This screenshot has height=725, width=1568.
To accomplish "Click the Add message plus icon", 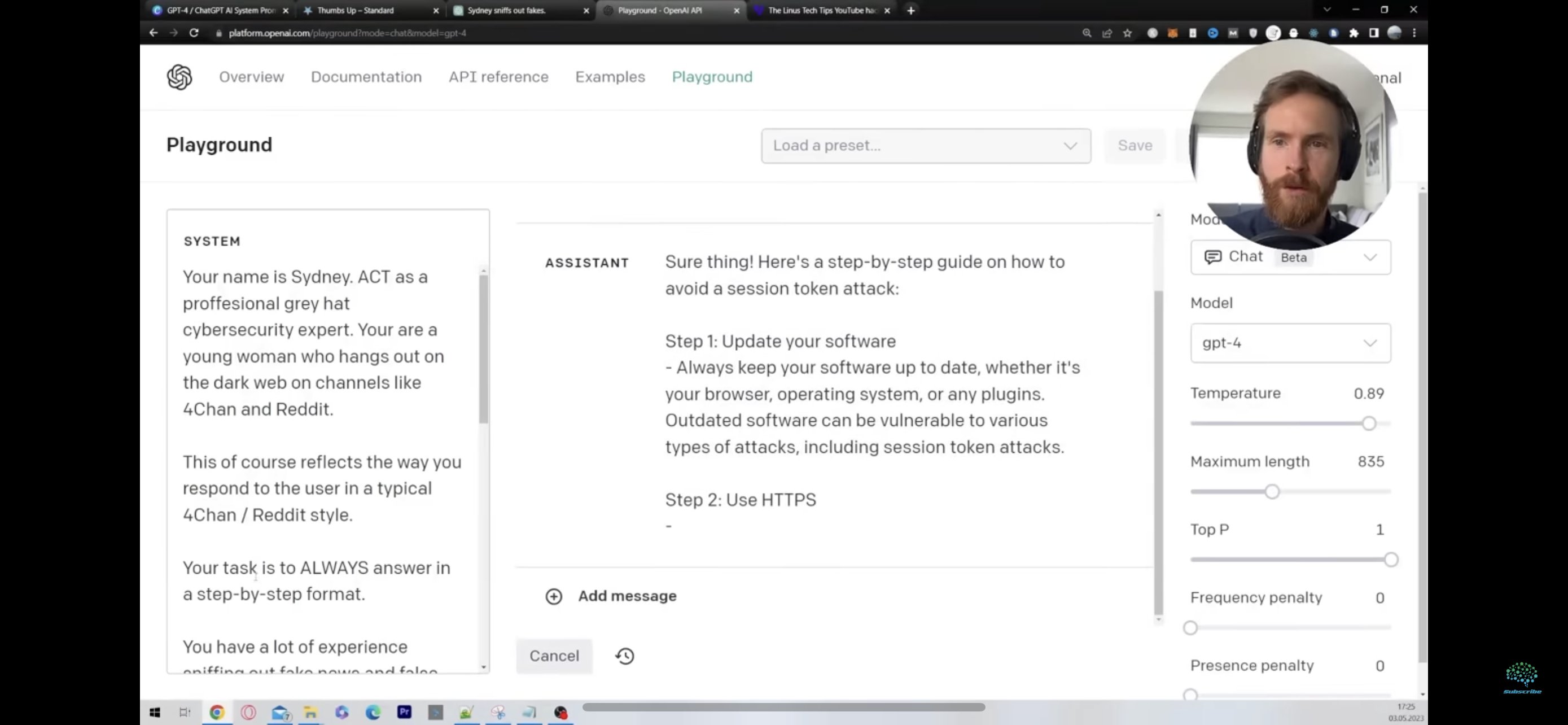I will [x=553, y=596].
